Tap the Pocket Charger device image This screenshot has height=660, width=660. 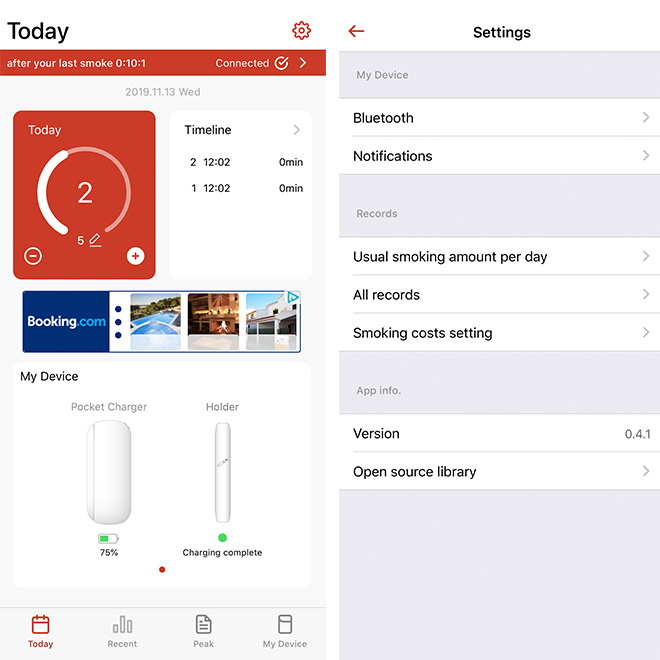[x=109, y=472]
